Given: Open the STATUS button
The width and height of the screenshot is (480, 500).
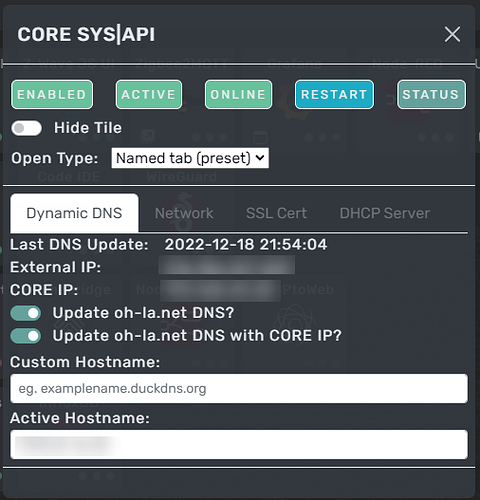Looking at the screenshot, I should [x=431, y=94].
